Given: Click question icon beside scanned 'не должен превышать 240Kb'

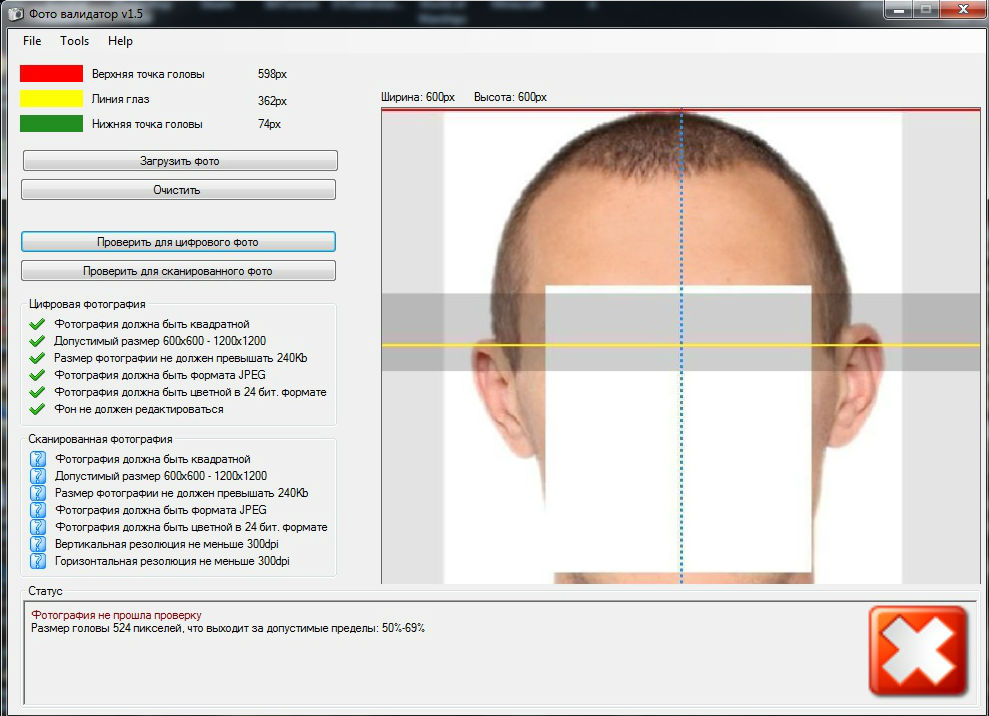Looking at the screenshot, I should point(38,493).
